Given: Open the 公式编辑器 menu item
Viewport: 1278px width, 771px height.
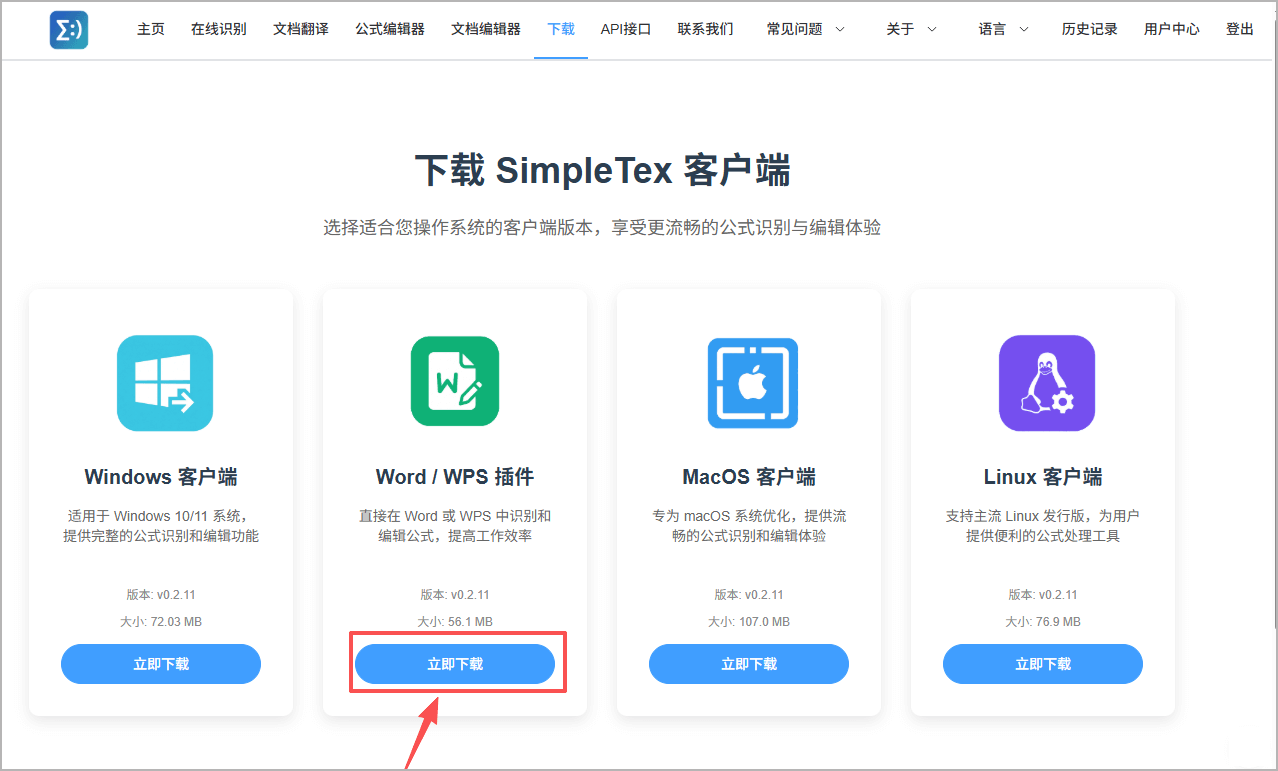Looking at the screenshot, I should pyautogui.click(x=389, y=29).
